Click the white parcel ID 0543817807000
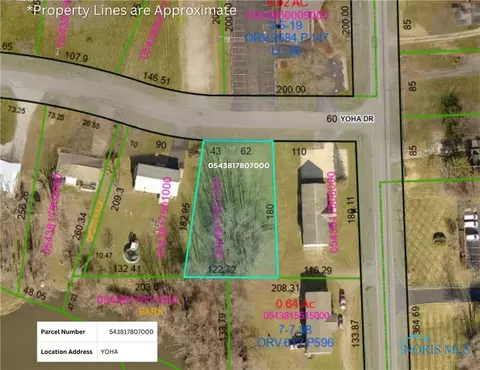Image resolution: width=480 pixels, height=370 pixels. pyautogui.click(x=238, y=165)
